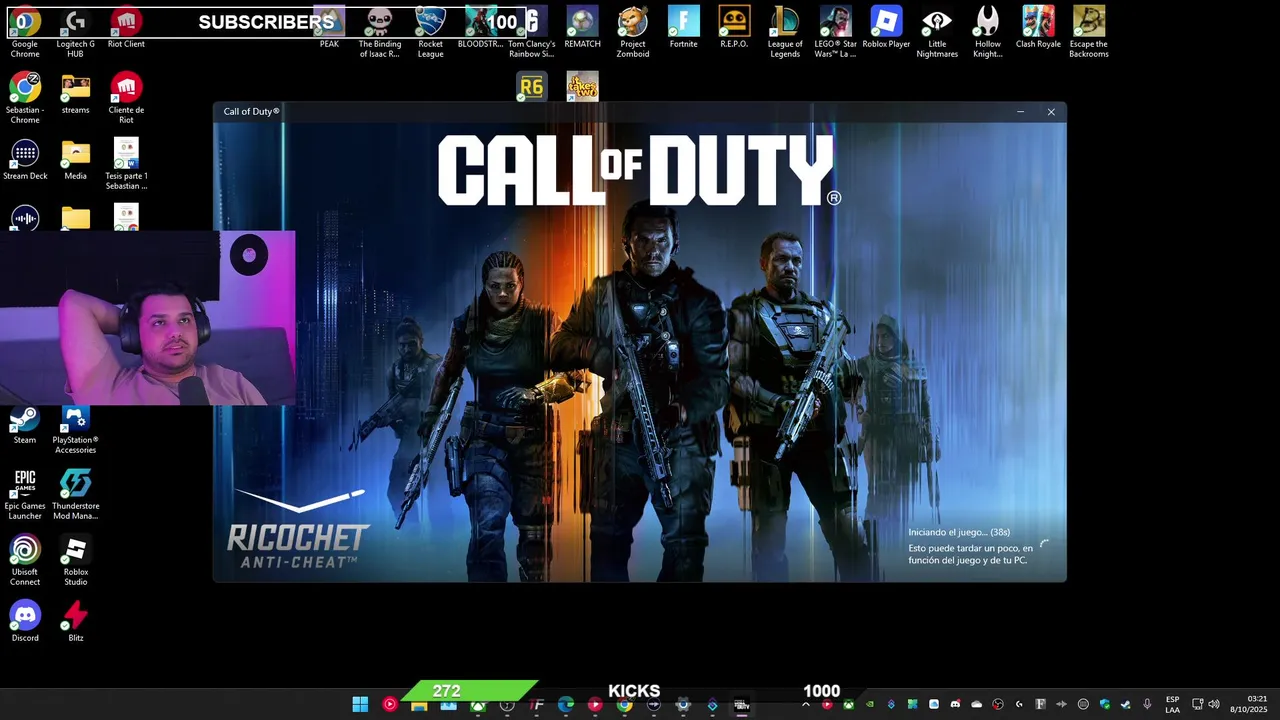Image resolution: width=1280 pixels, height=720 pixels.
Task: Select the PEAK game icon
Action: point(329,27)
